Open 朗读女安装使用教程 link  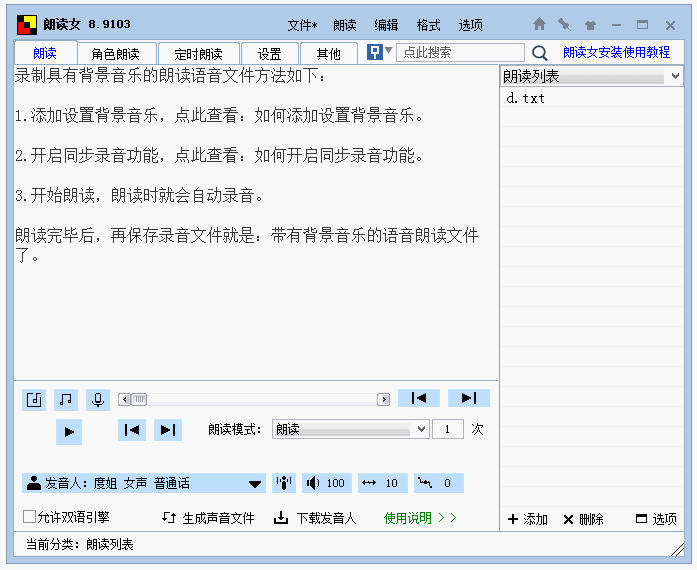click(x=617, y=52)
